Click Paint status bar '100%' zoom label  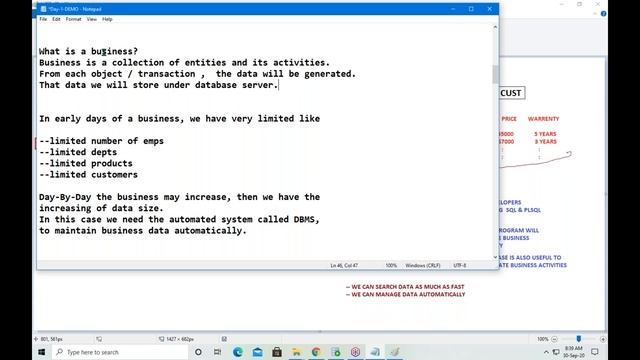(542, 339)
